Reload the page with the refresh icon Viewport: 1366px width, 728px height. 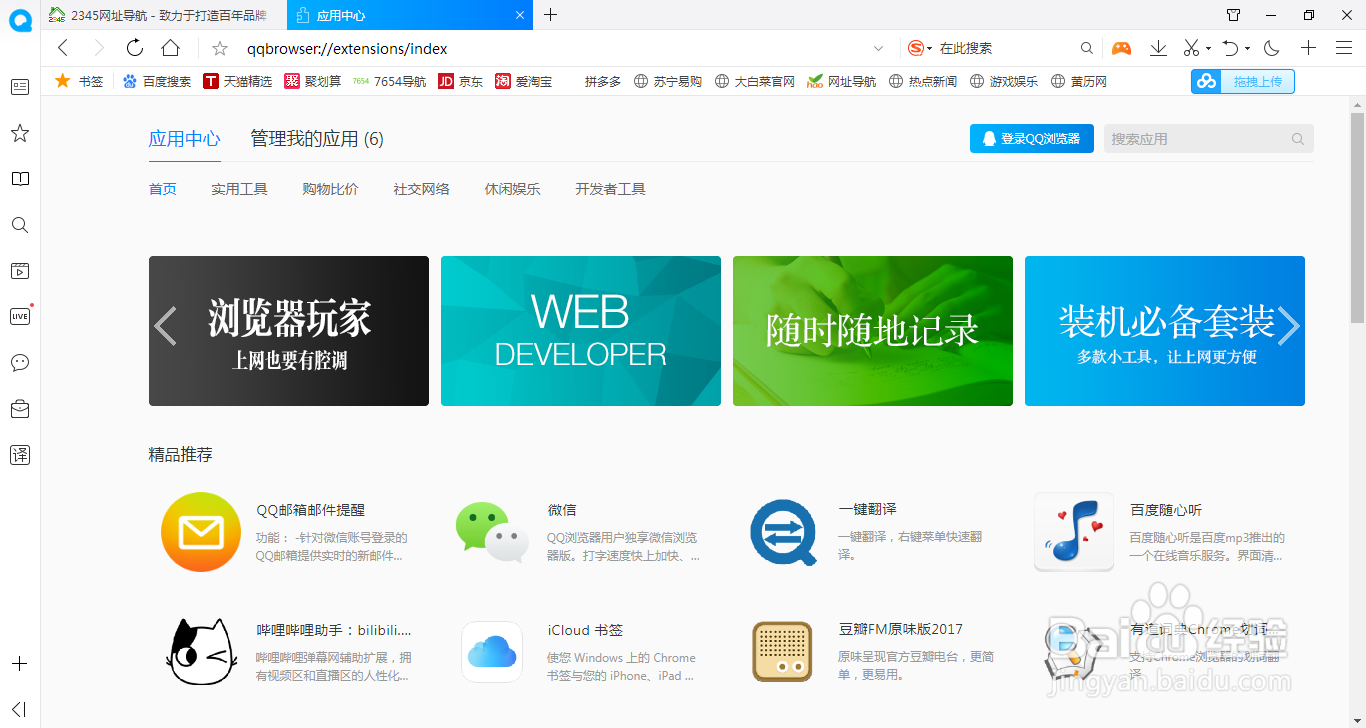coord(135,48)
